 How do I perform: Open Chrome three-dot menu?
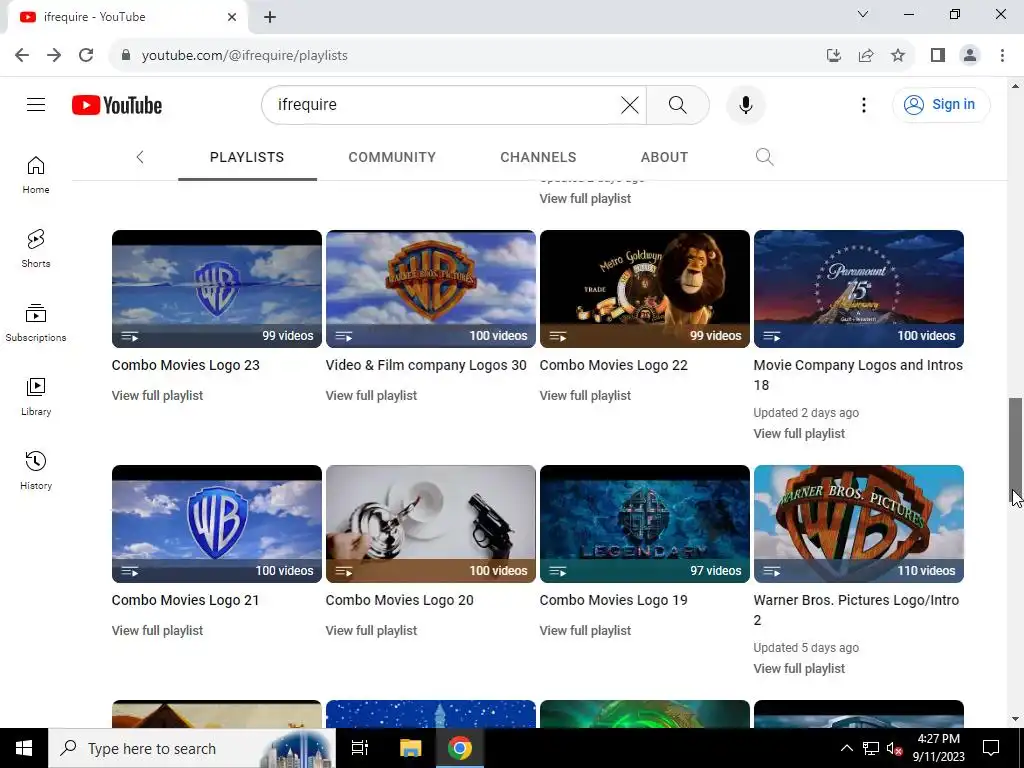(x=1002, y=56)
